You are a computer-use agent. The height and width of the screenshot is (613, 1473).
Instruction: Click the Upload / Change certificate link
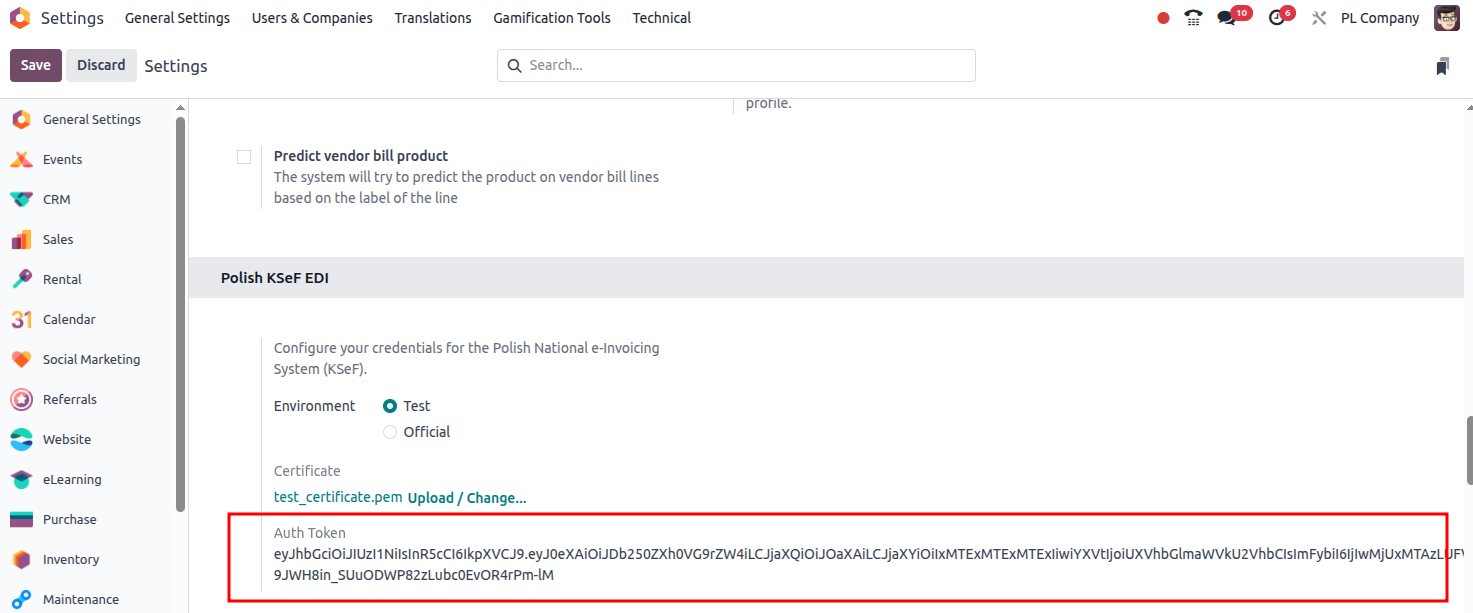coord(467,498)
